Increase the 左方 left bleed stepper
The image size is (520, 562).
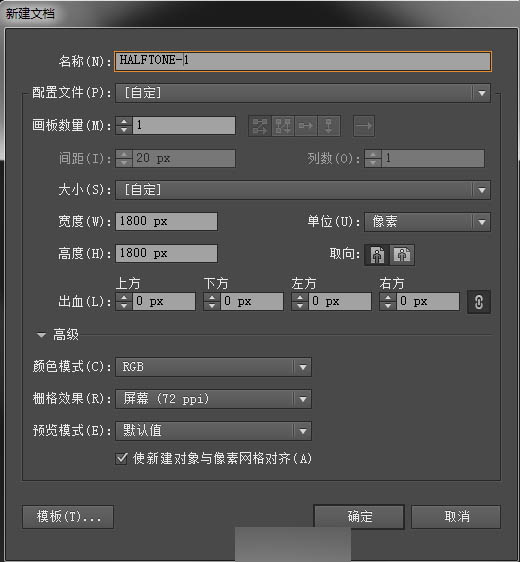[x=300, y=297]
